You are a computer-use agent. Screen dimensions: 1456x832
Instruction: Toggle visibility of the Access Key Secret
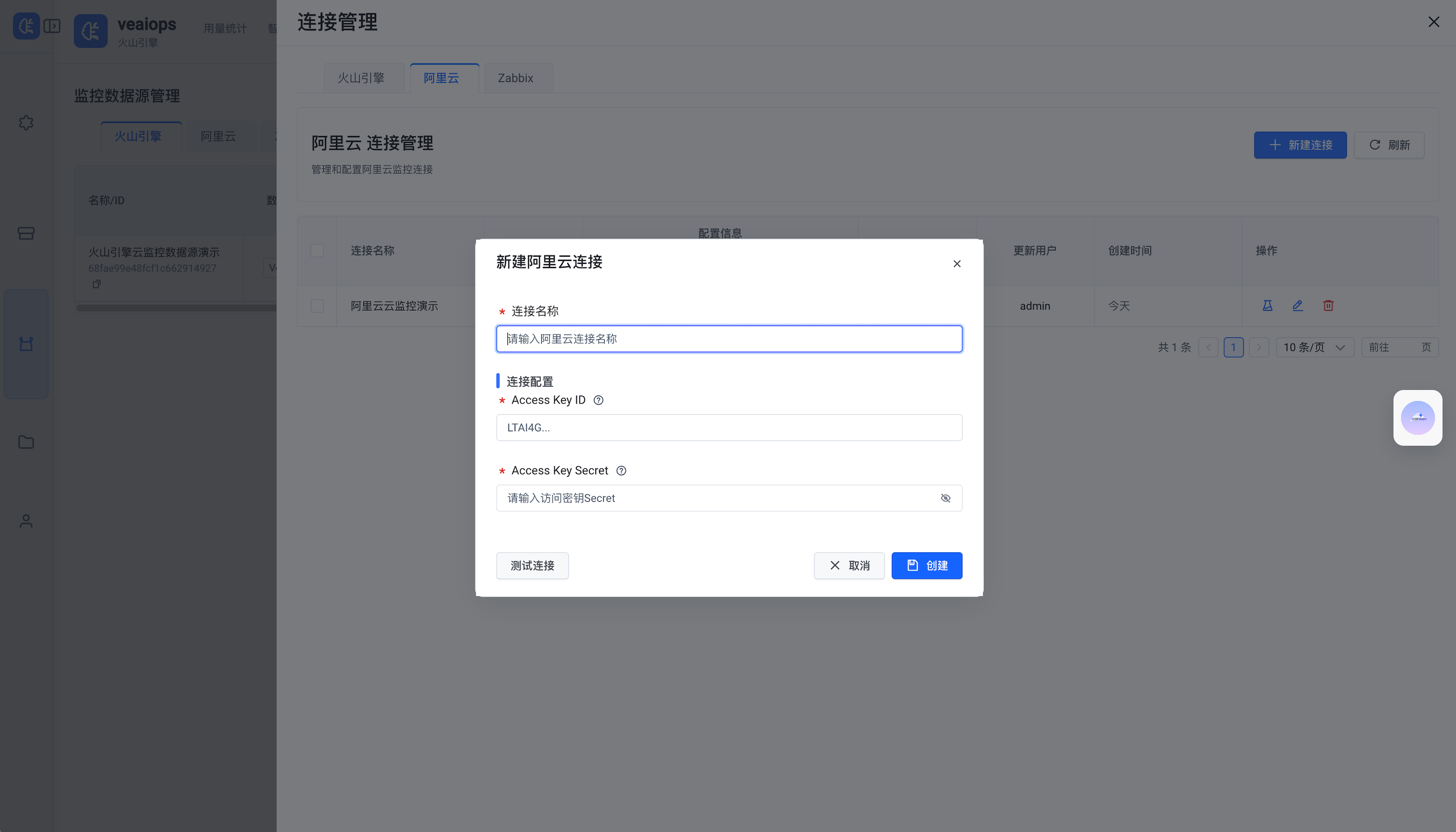(946, 498)
